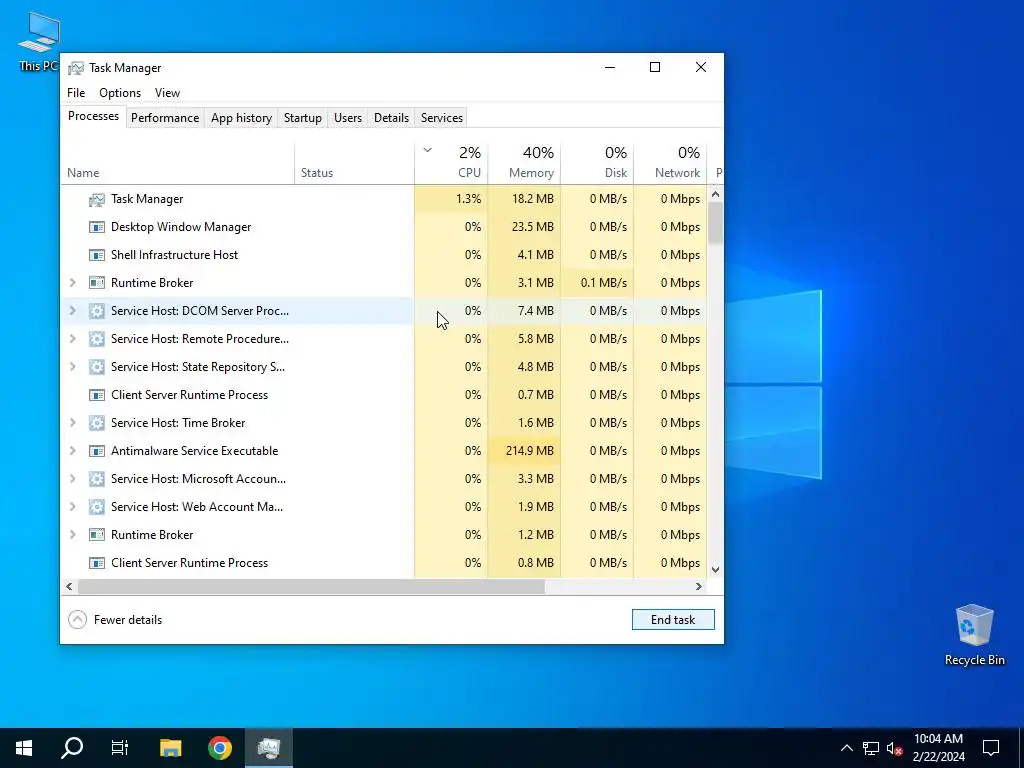Expand the Service Host: Web Account Manager row

tap(72, 507)
